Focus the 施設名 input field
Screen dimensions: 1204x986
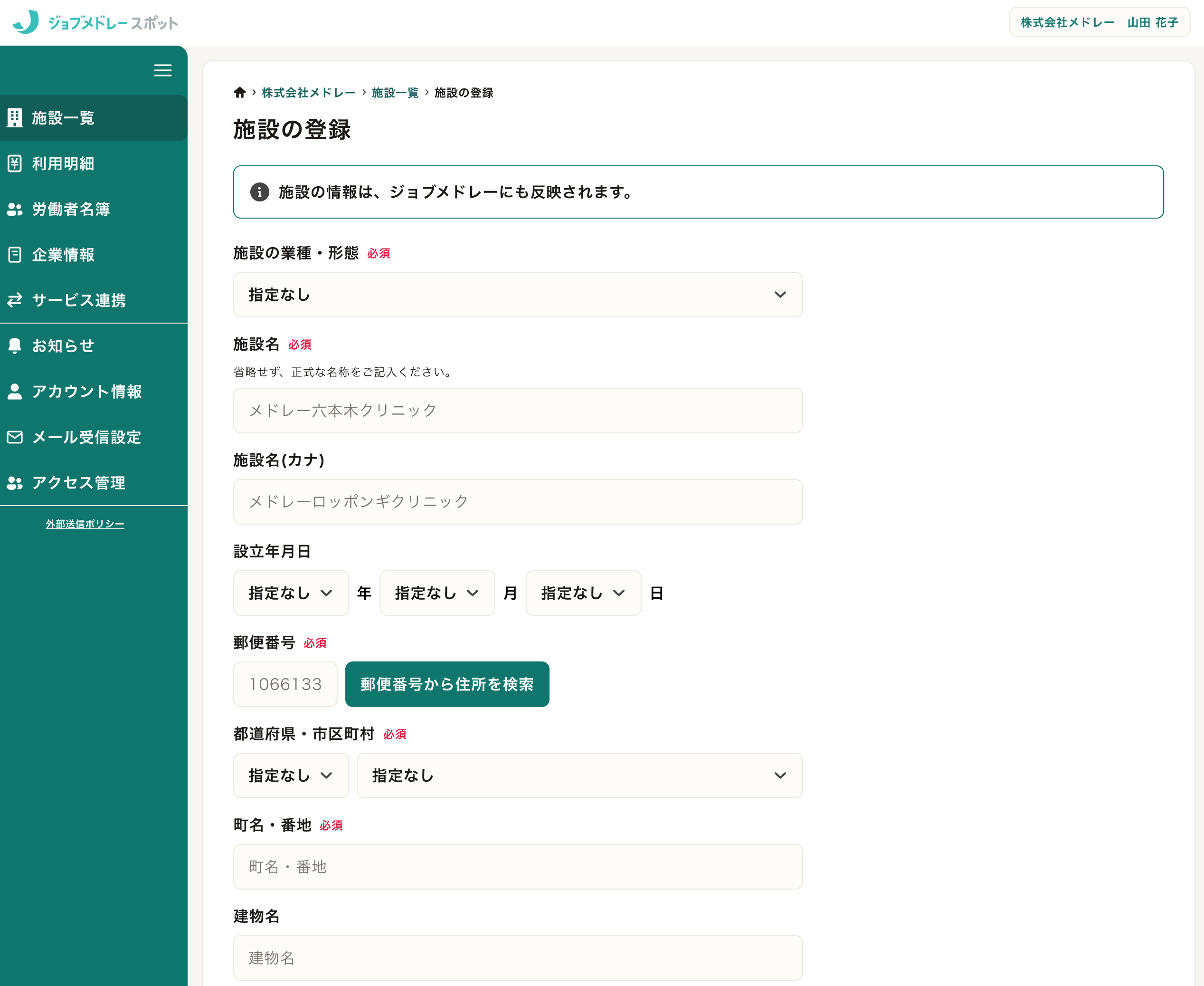(x=518, y=411)
